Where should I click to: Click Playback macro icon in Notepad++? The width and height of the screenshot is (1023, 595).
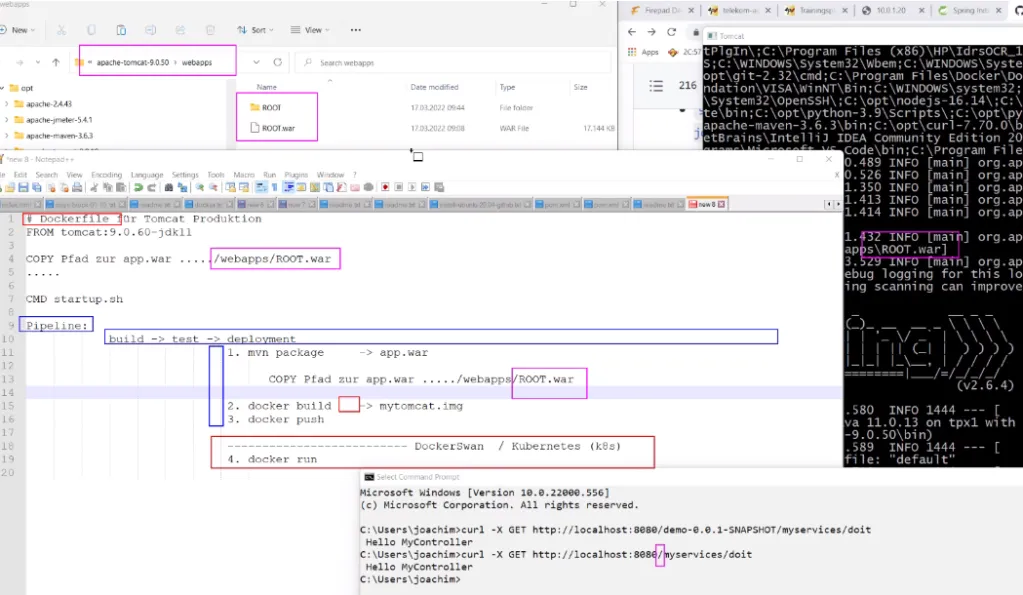[412, 187]
